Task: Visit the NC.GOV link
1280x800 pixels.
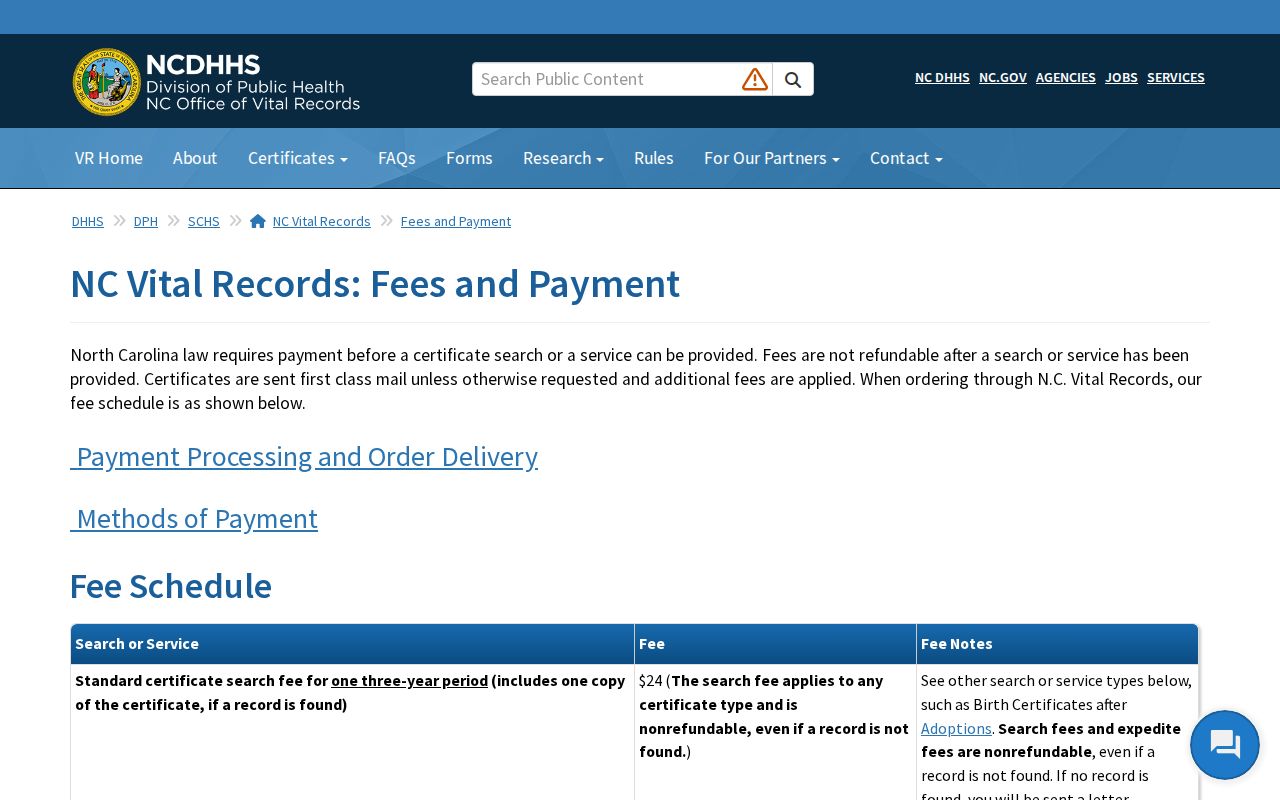Action: tap(1003, 77)
